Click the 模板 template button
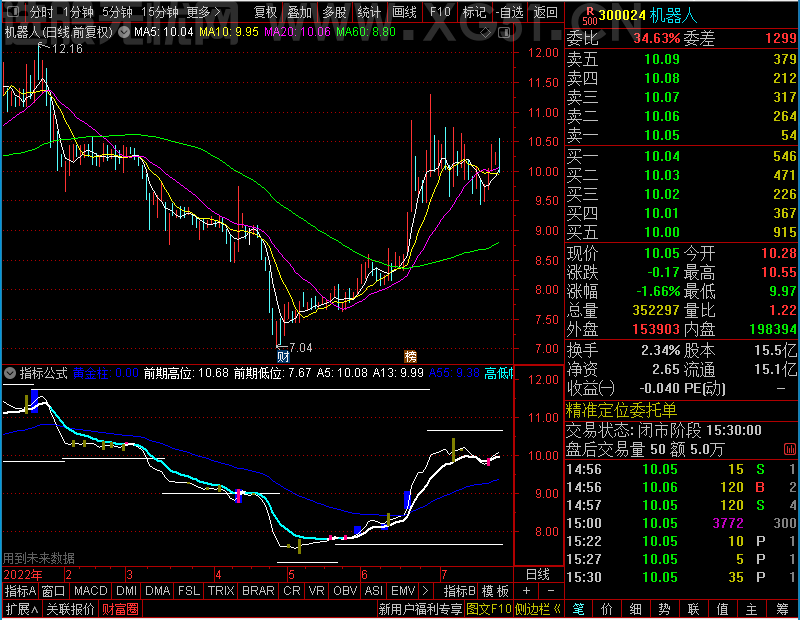 pos(495,591)
